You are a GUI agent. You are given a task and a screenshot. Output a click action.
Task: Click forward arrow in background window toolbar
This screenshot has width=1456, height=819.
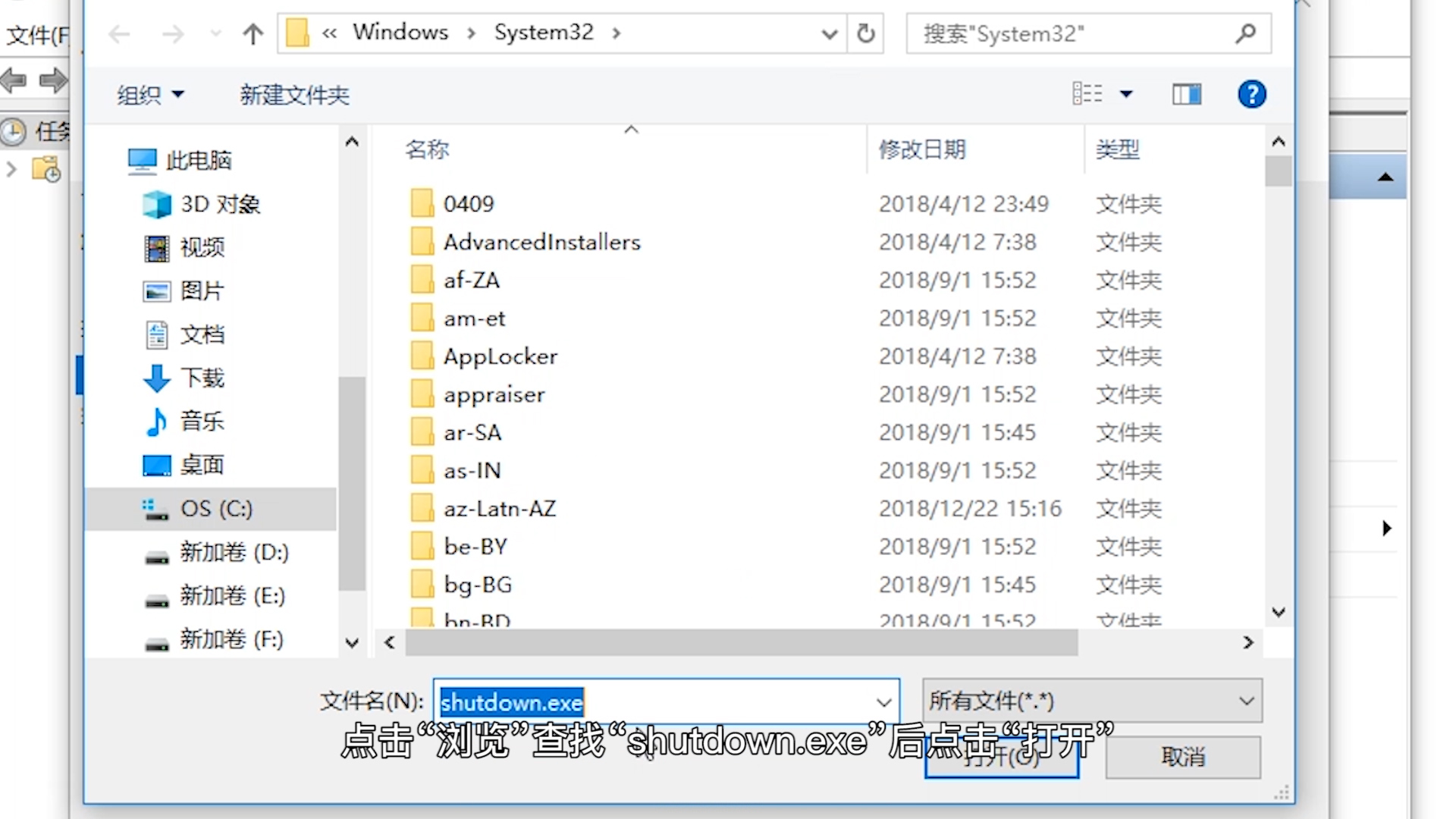(x=52, y=80)
